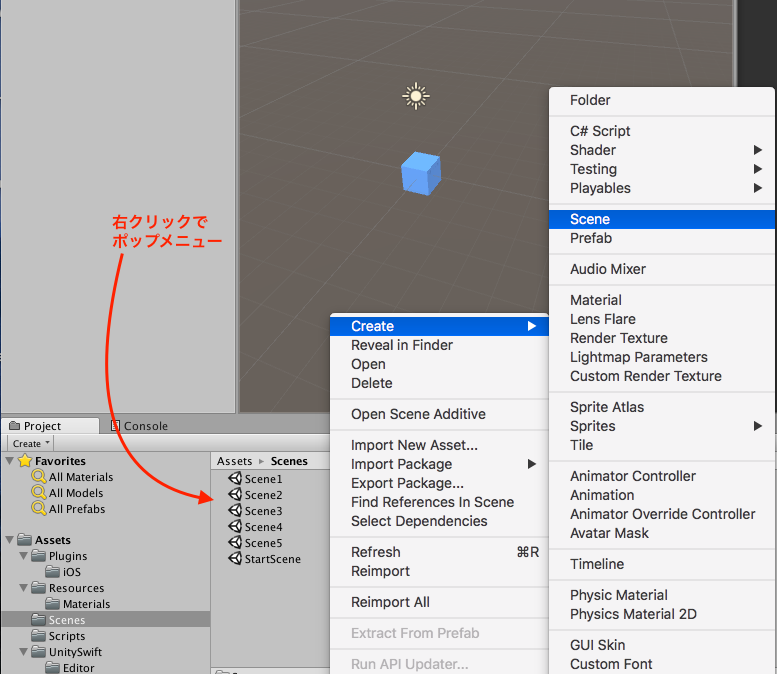Choose Lightmap Parameters menu entry

point(662,357)
